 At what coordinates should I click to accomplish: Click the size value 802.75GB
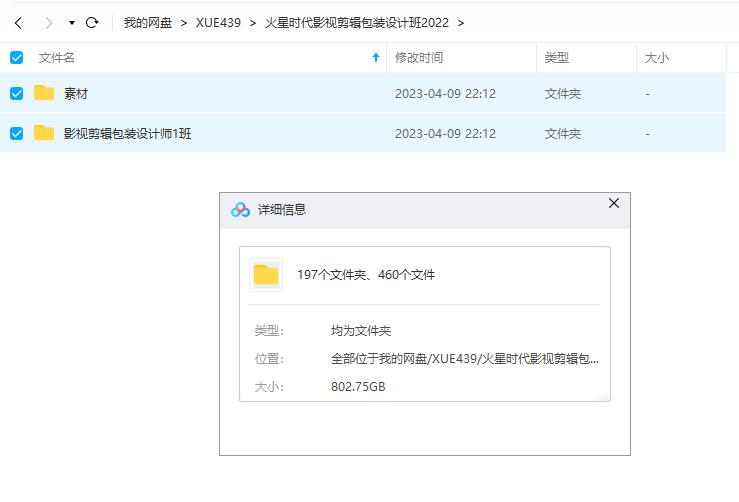point(358,387)
